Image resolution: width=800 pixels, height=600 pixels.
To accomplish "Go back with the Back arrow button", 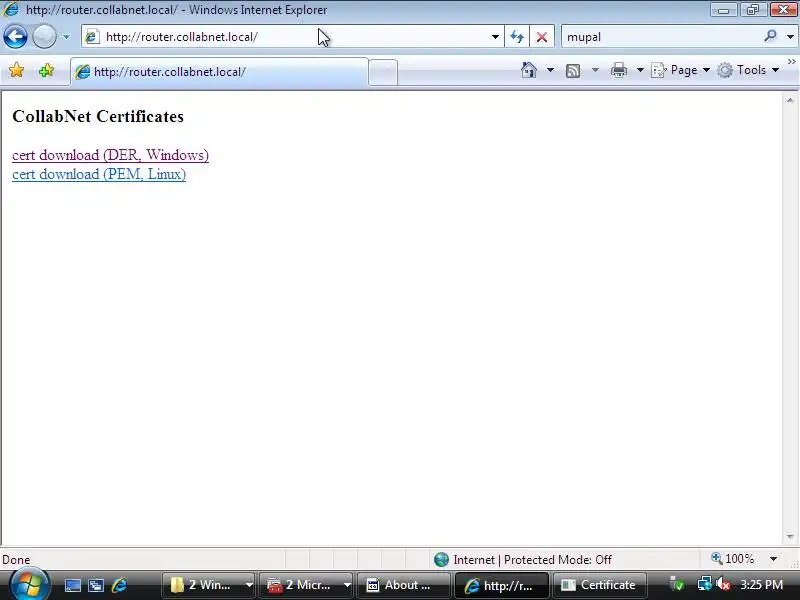I will pyautogui.click(x=15, y=37).
